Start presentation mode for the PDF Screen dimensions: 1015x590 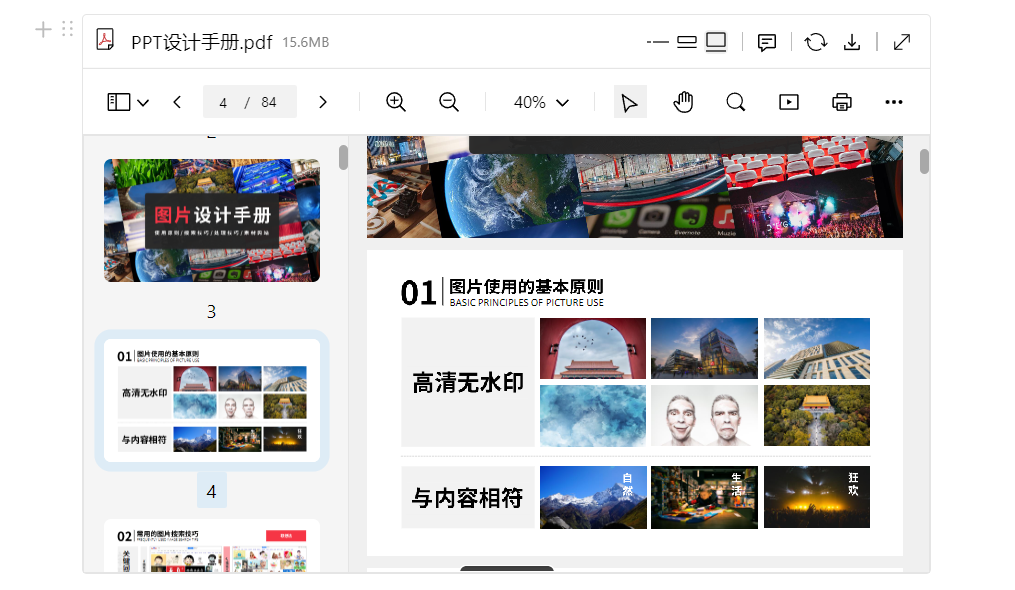789,101
